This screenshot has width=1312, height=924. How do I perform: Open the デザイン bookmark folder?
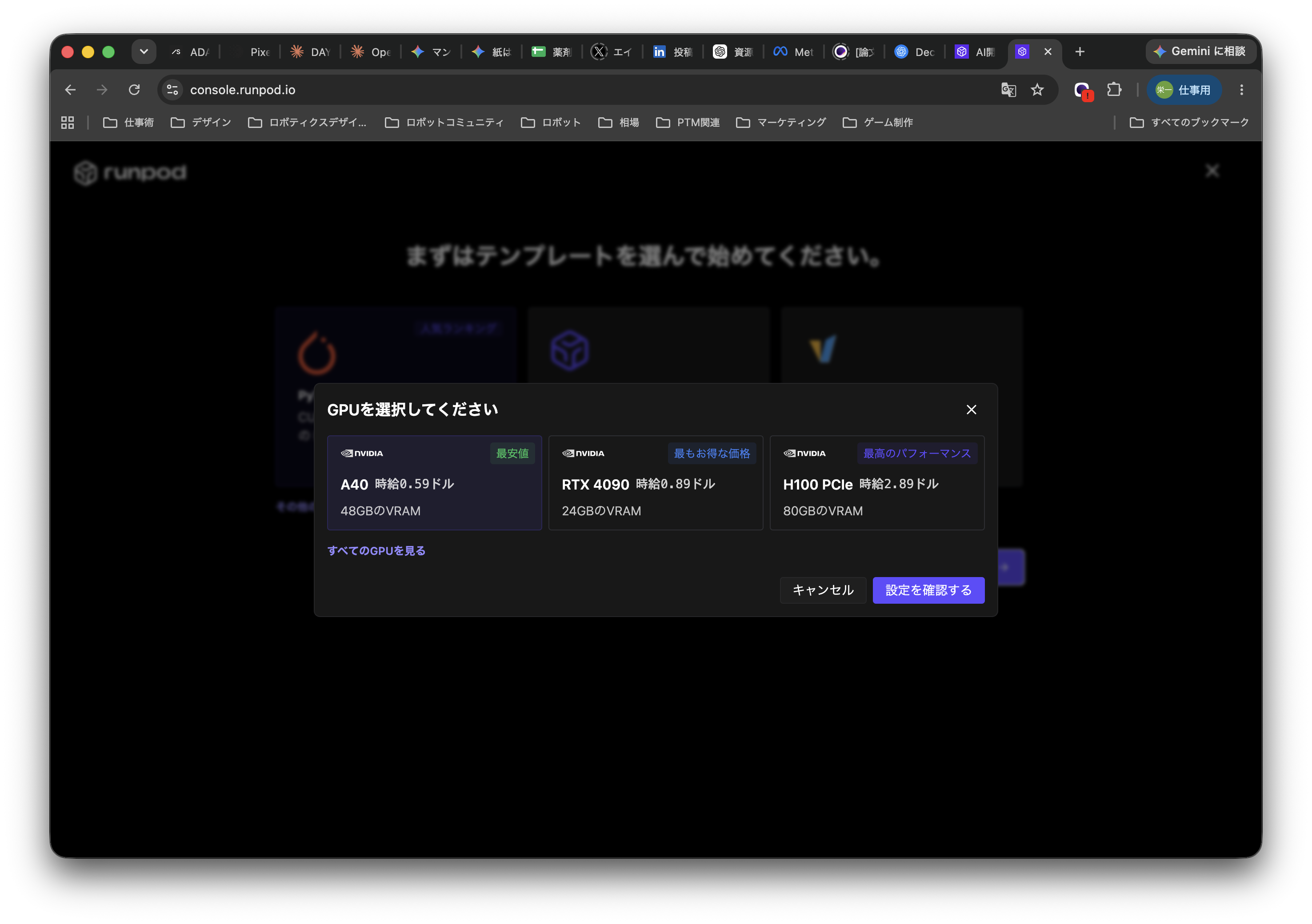point(201,122)
